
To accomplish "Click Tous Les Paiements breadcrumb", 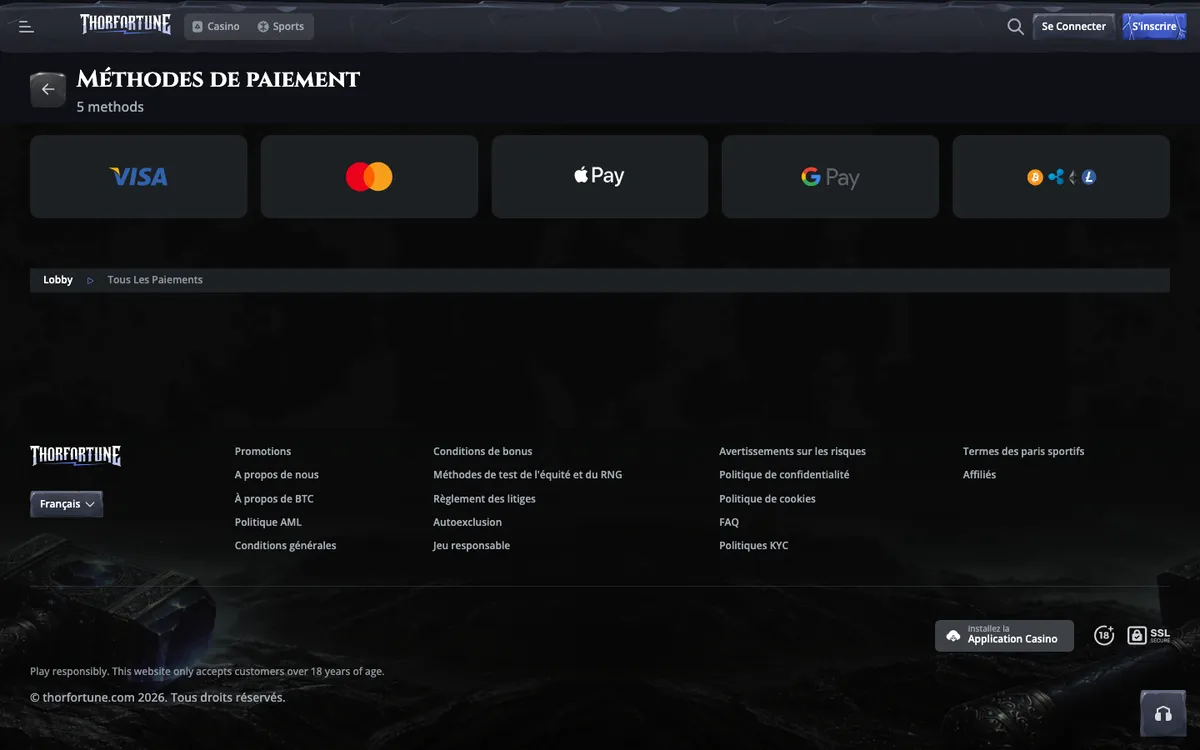I will coord(155,280).
